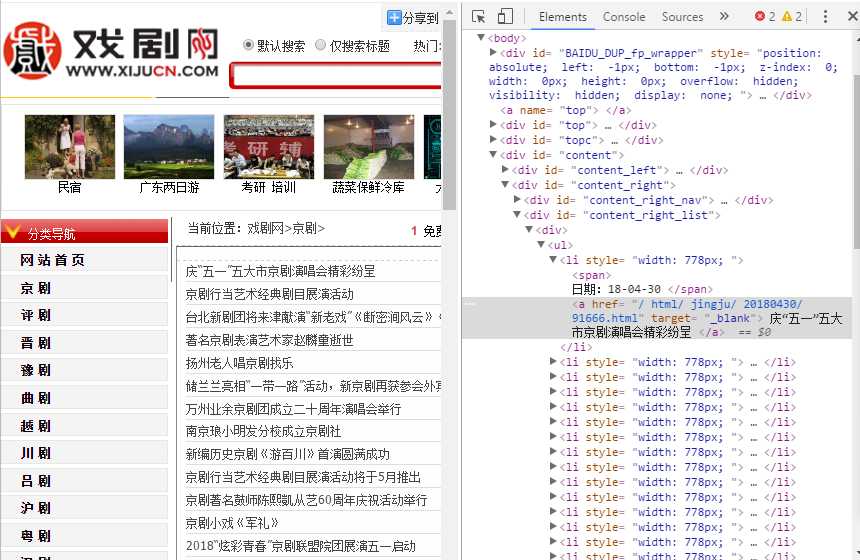Collapse the content_right_list div node
The width and height of the screenshot is (860, 560).
click(x=517, y=214)
